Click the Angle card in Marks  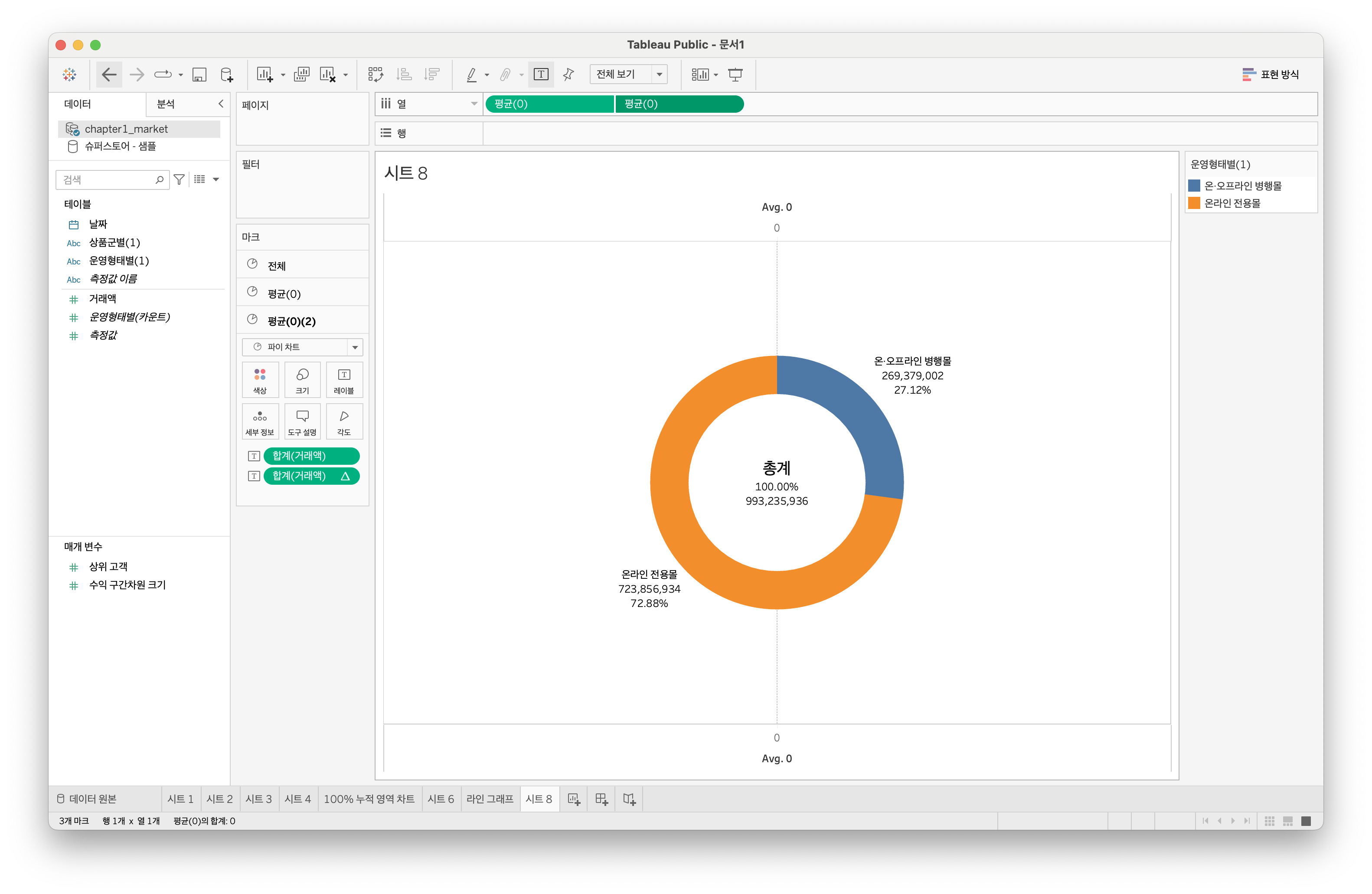(343, 421)
